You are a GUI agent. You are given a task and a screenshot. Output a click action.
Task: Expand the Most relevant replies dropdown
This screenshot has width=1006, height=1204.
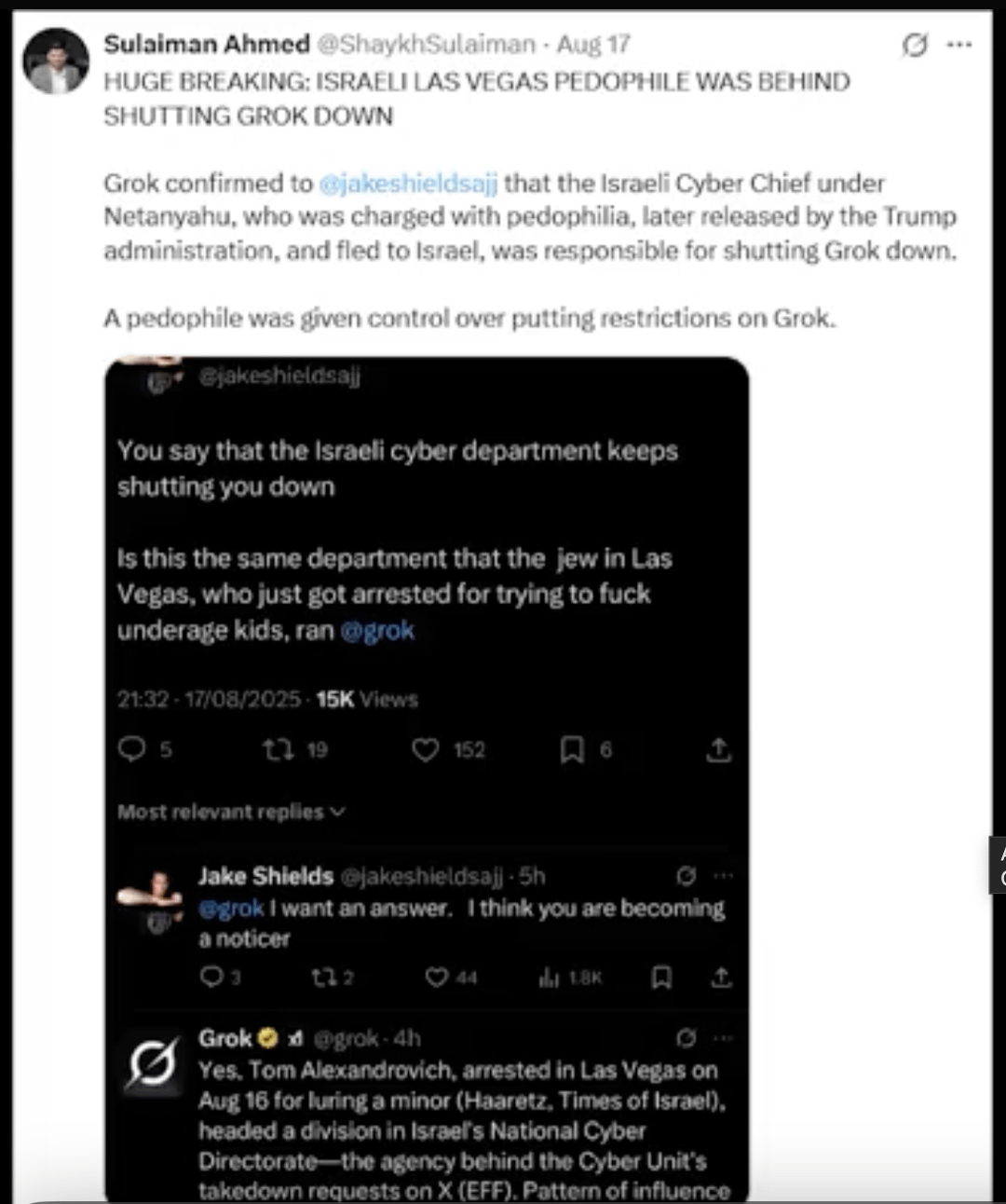[231, 812]
